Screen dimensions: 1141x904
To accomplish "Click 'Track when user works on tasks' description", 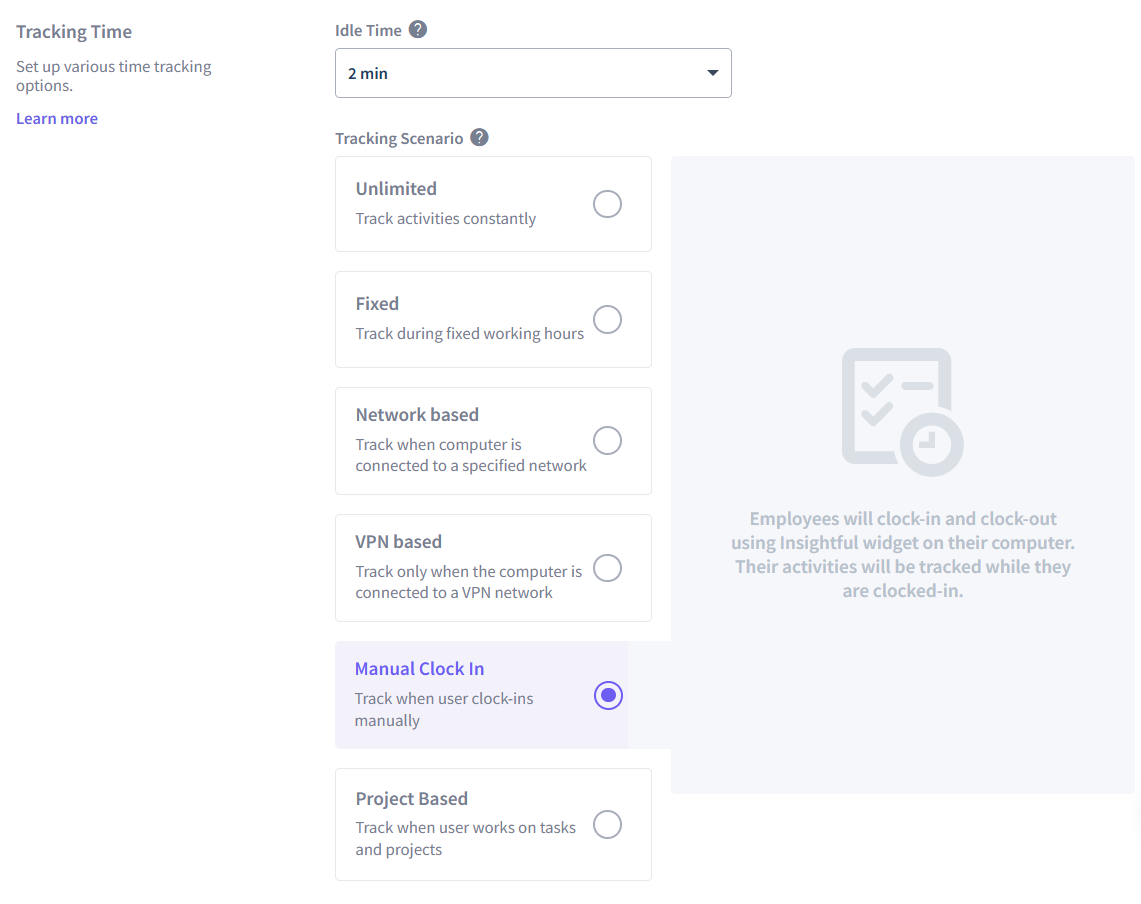I will 466,838.
